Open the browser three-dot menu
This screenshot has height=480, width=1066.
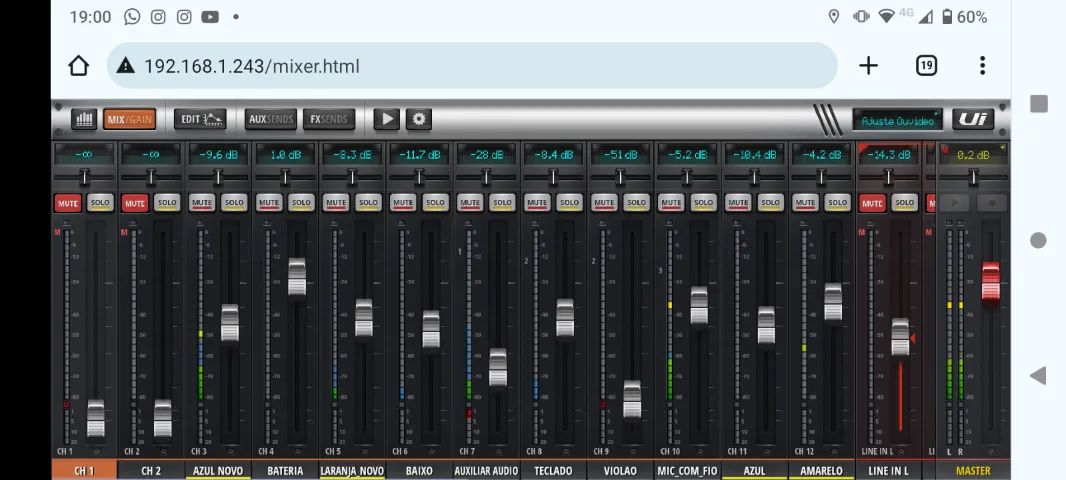click(x=982, y=66)
